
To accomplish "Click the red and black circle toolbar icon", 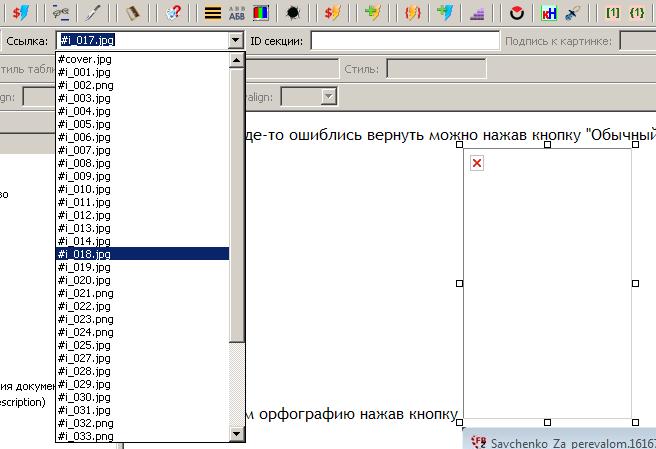I will click(x=516, y=13).
